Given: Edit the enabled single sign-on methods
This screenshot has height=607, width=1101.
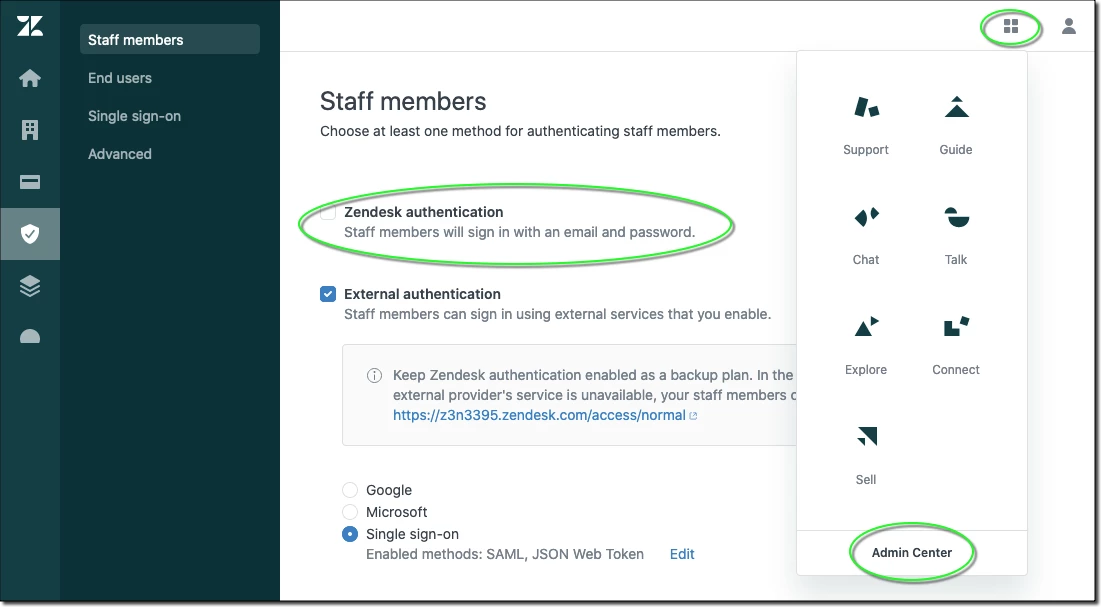Looking at the screenshot, I should coord(682,554).
